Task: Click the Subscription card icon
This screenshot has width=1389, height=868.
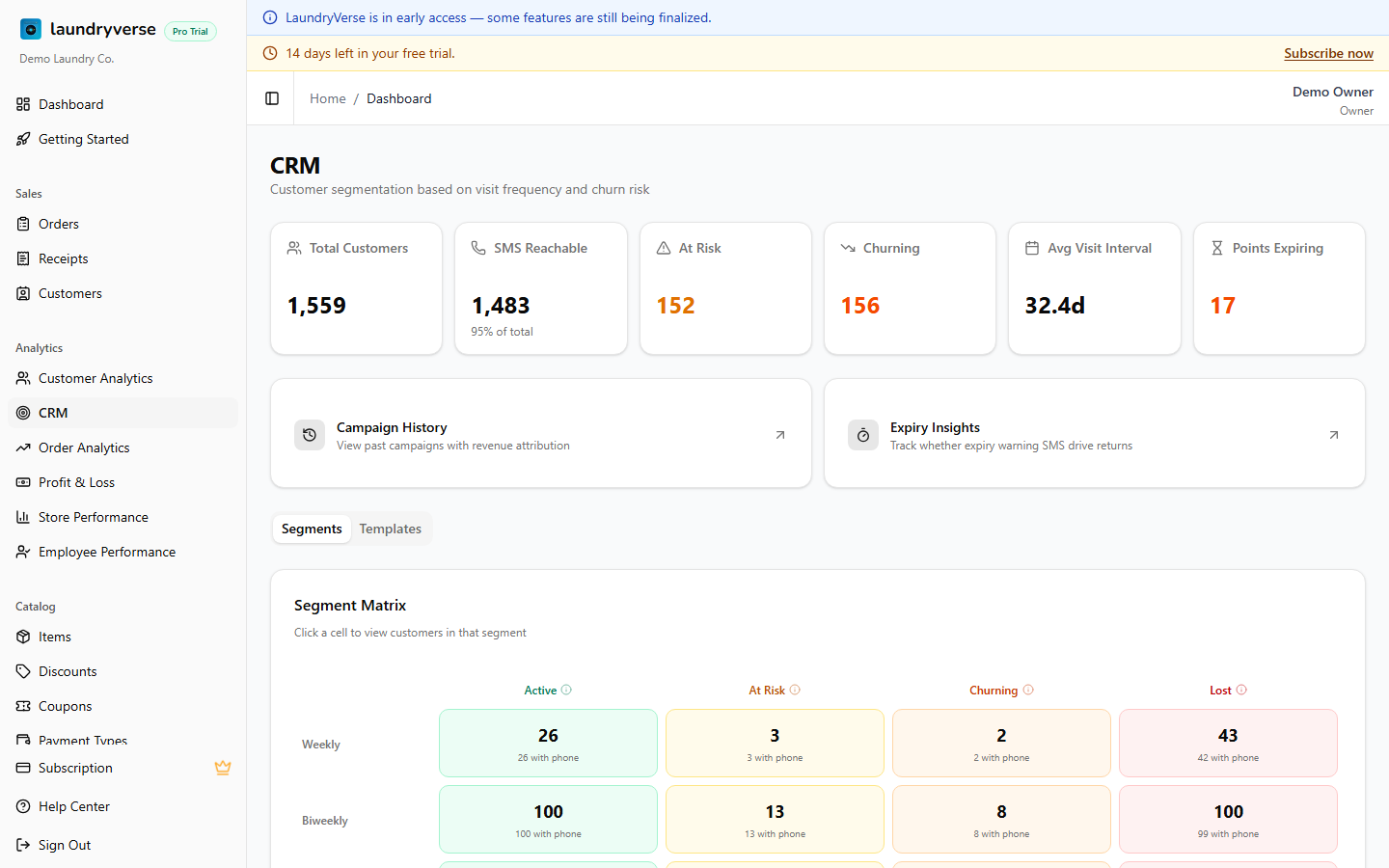Action: [x=23, y=768]
